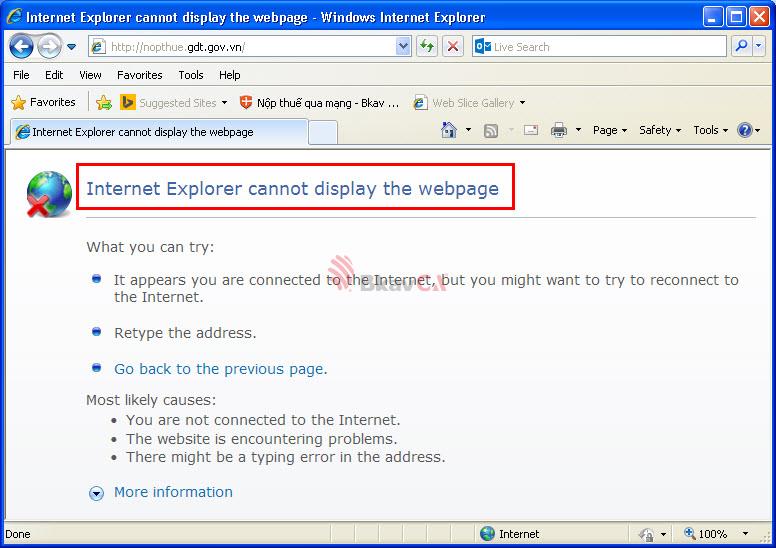Open the Safety command bar menu
The height and width of the screenshot is (548, 776).
click(x=660, y=130)
